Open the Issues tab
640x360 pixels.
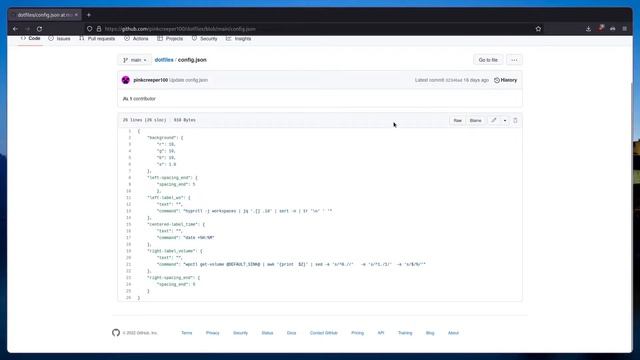[60, 38]
